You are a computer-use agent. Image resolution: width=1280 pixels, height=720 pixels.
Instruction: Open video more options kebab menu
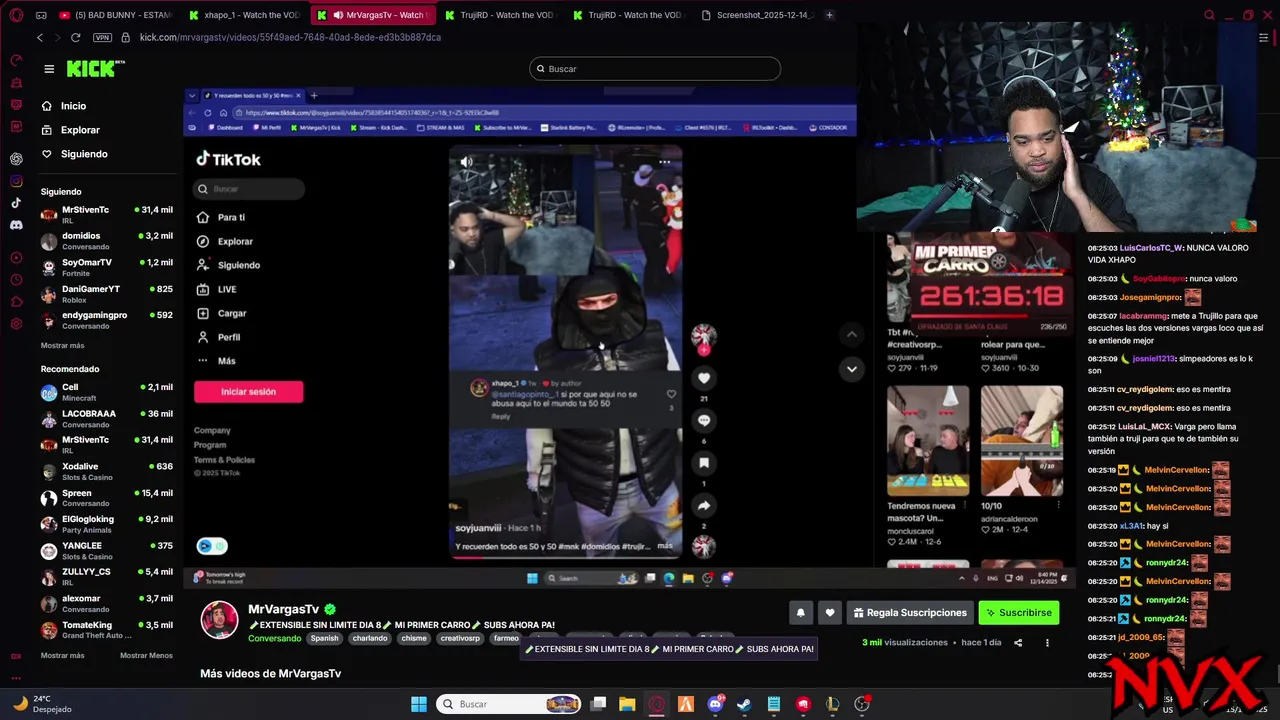pos(1047,643)
